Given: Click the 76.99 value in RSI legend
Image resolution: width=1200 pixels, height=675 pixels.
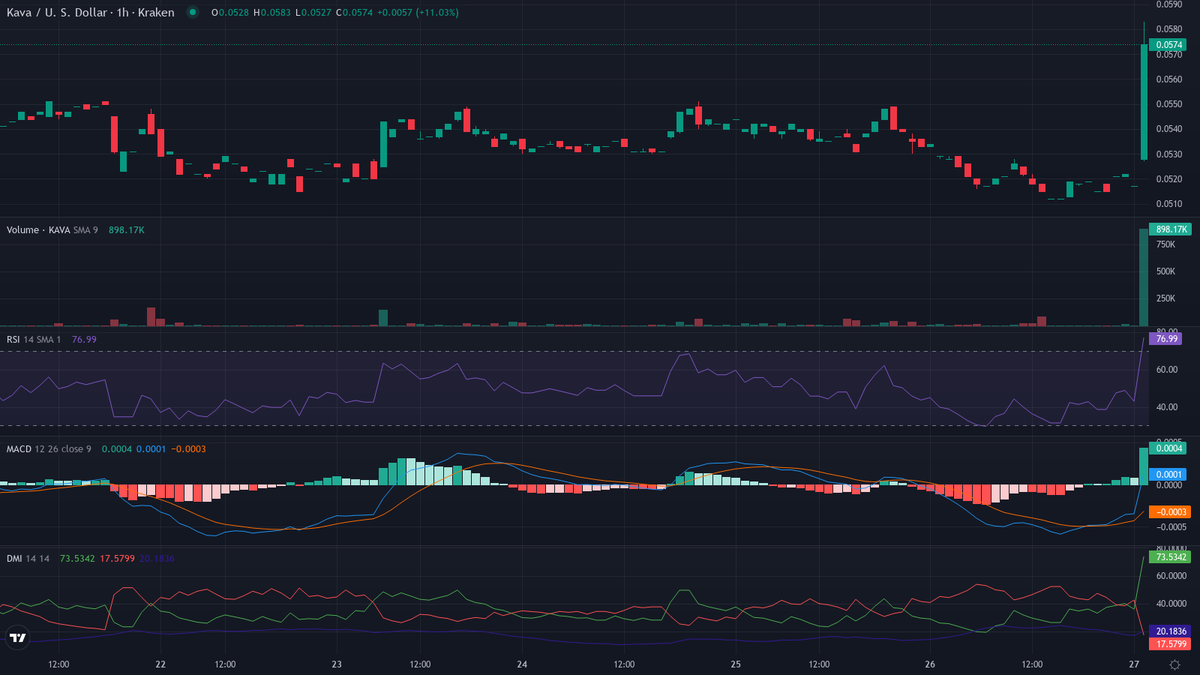Looking at the screenshot, I should tap(84, 340).
